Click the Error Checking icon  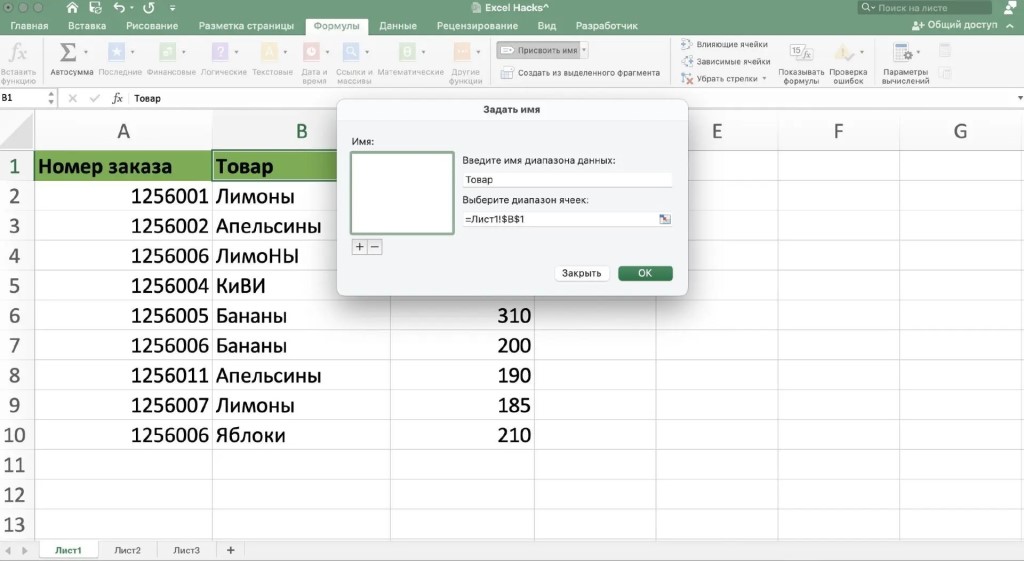point(848,53)
